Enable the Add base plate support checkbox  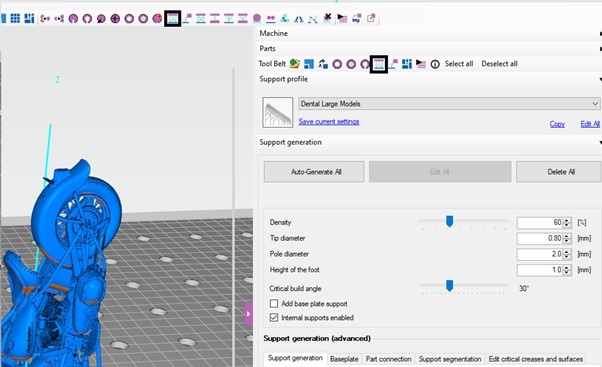pos(274,304)
